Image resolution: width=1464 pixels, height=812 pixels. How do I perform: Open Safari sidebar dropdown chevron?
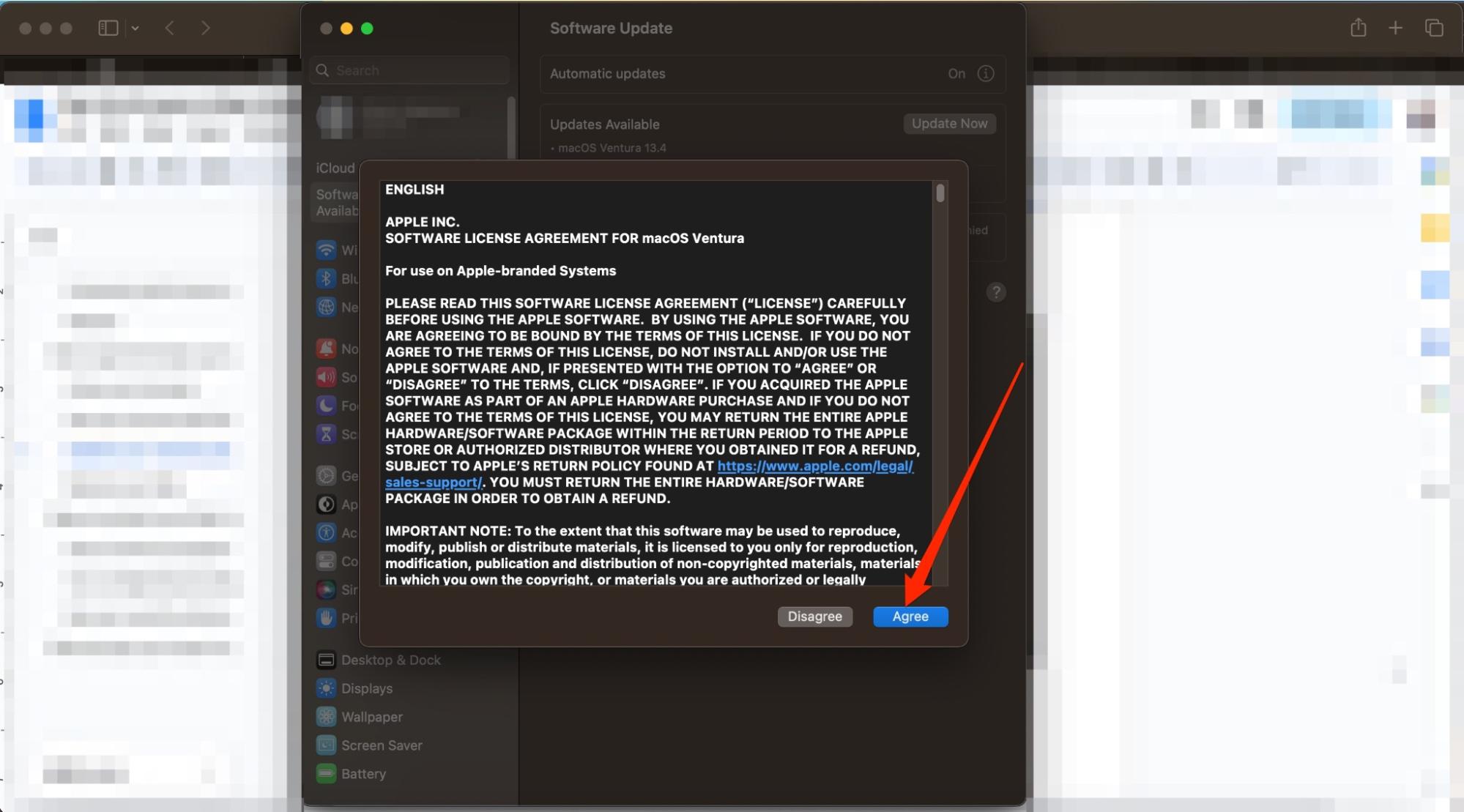click(135, 28)
